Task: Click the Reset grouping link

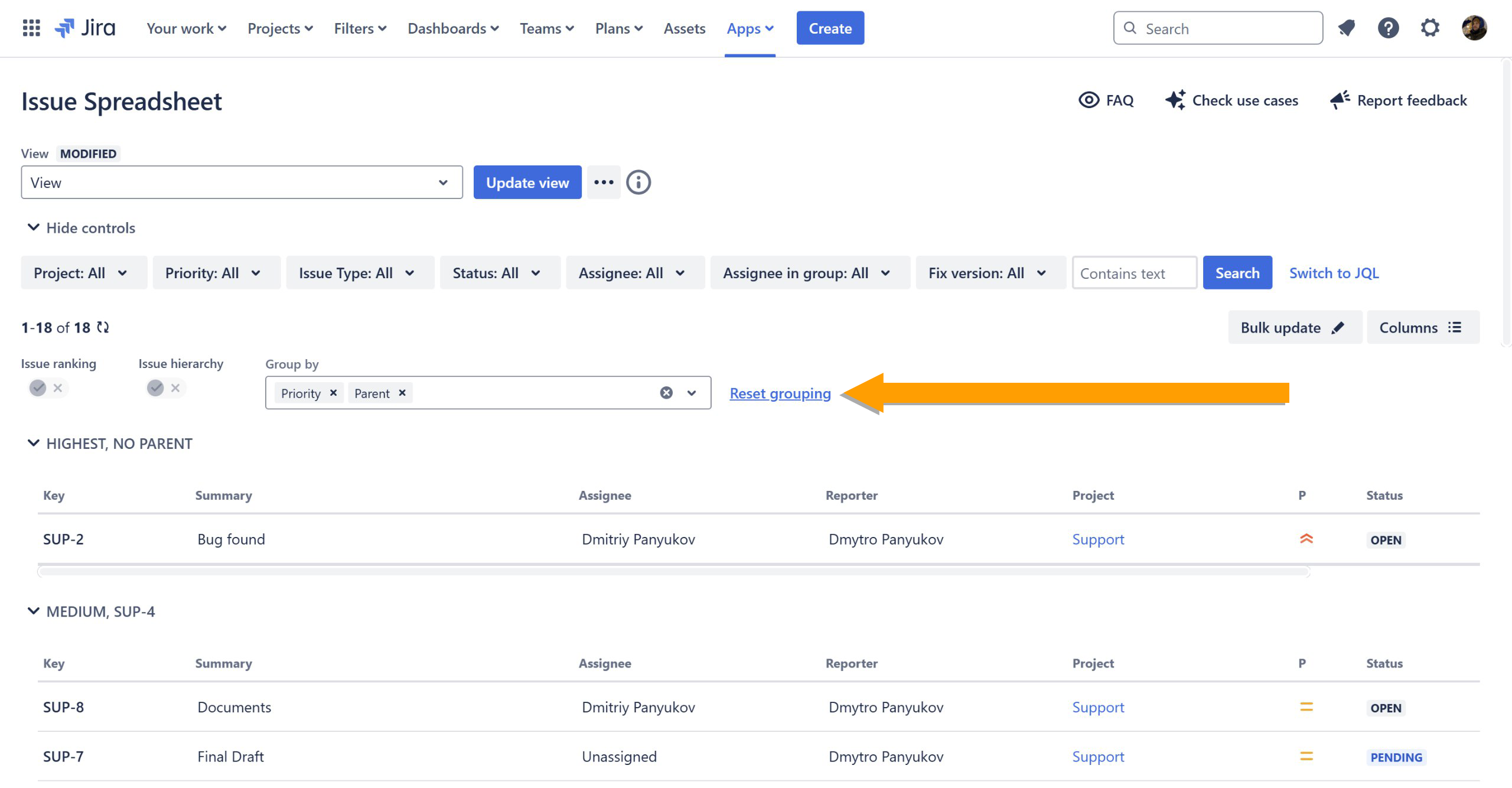Action: [x=780, y=393]
